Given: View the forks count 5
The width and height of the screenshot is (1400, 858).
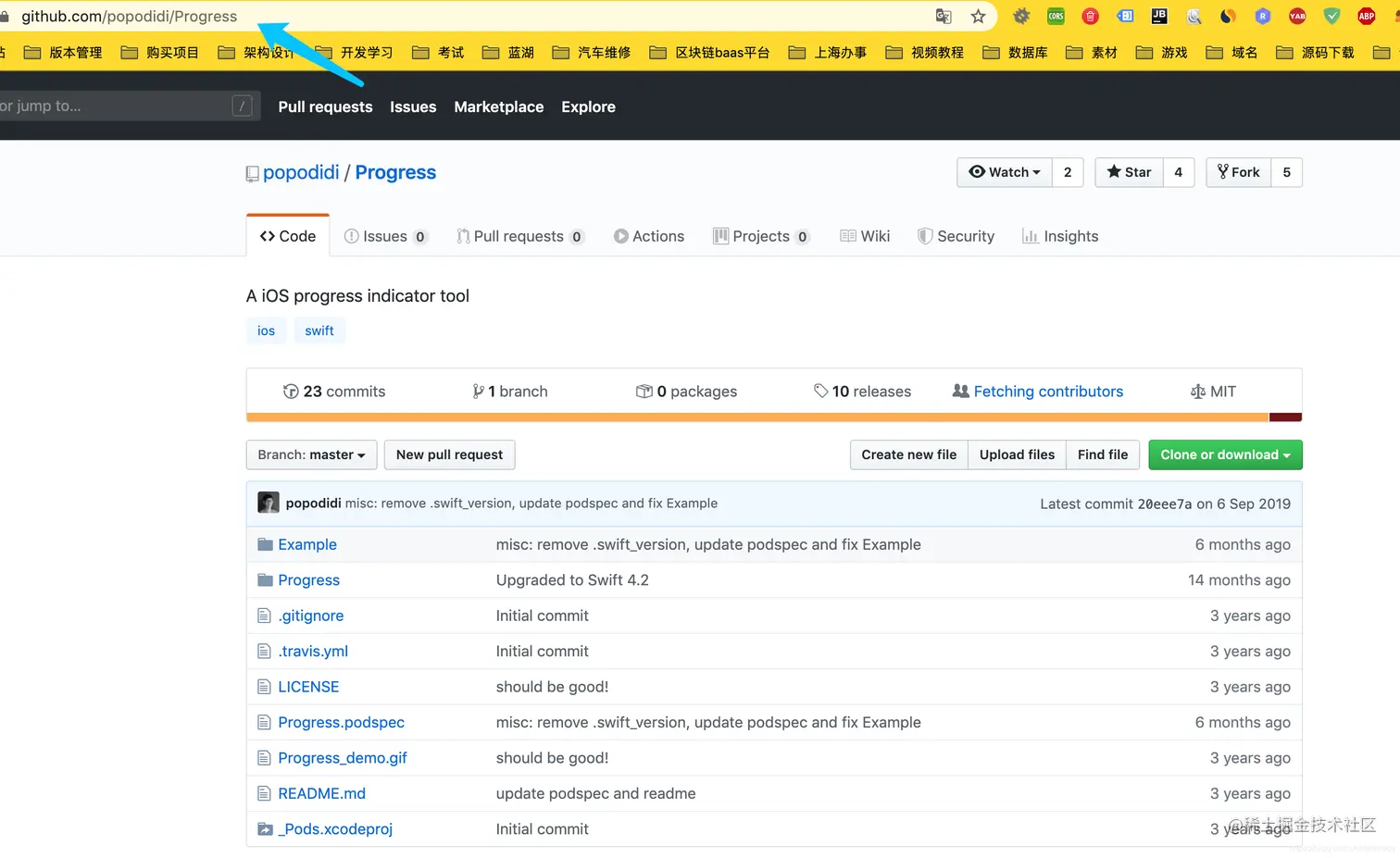Looking at the screenshot, I should [1286, 172].
